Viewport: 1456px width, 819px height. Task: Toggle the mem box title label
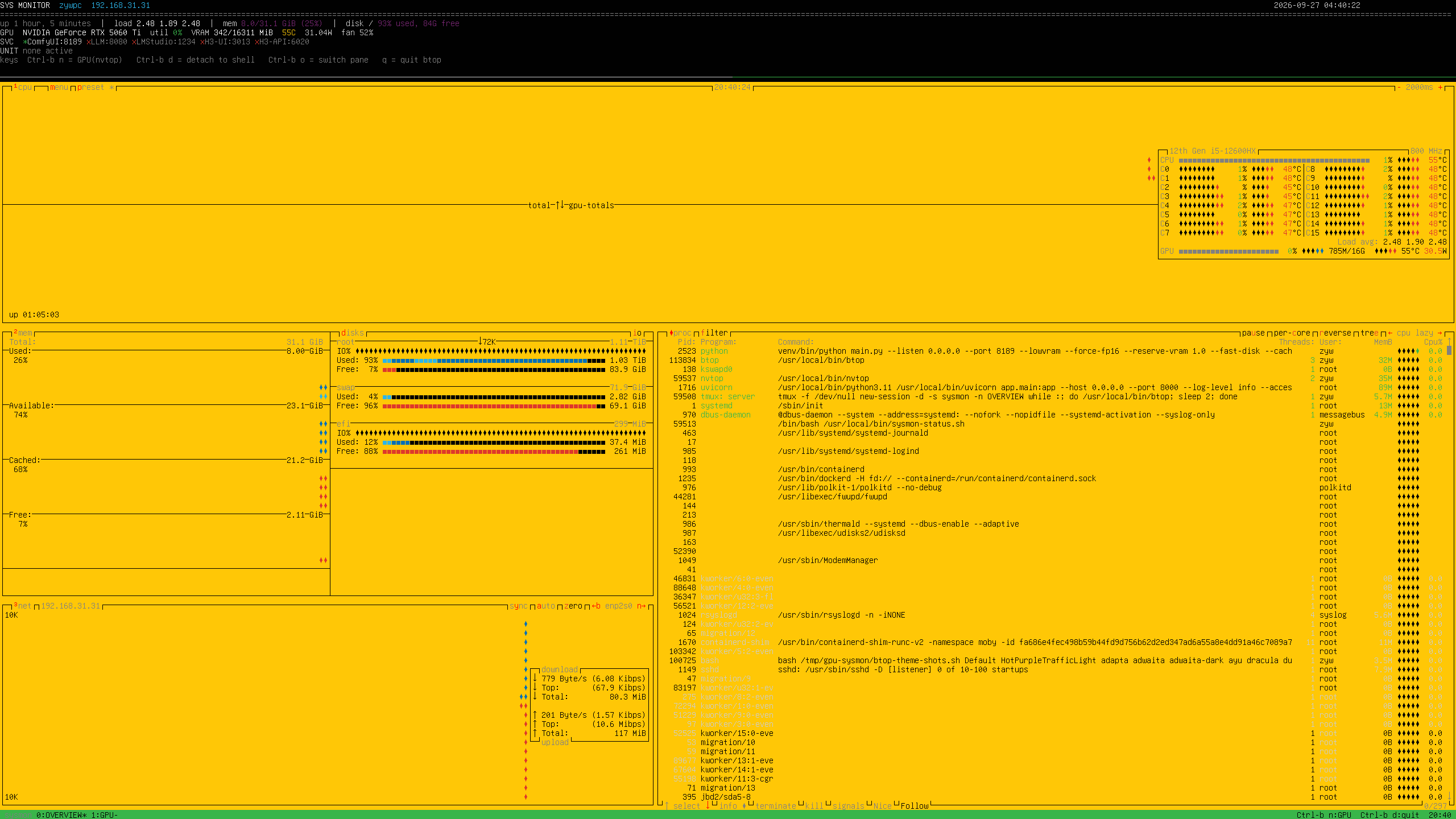click(x=23, y=333)
